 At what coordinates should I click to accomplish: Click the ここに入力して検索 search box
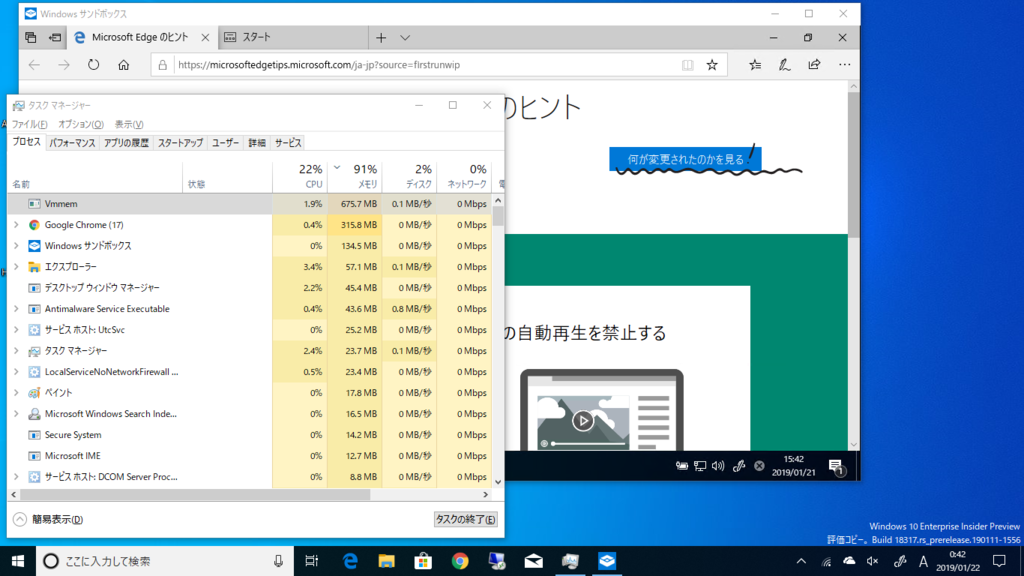tap(165, 561)
